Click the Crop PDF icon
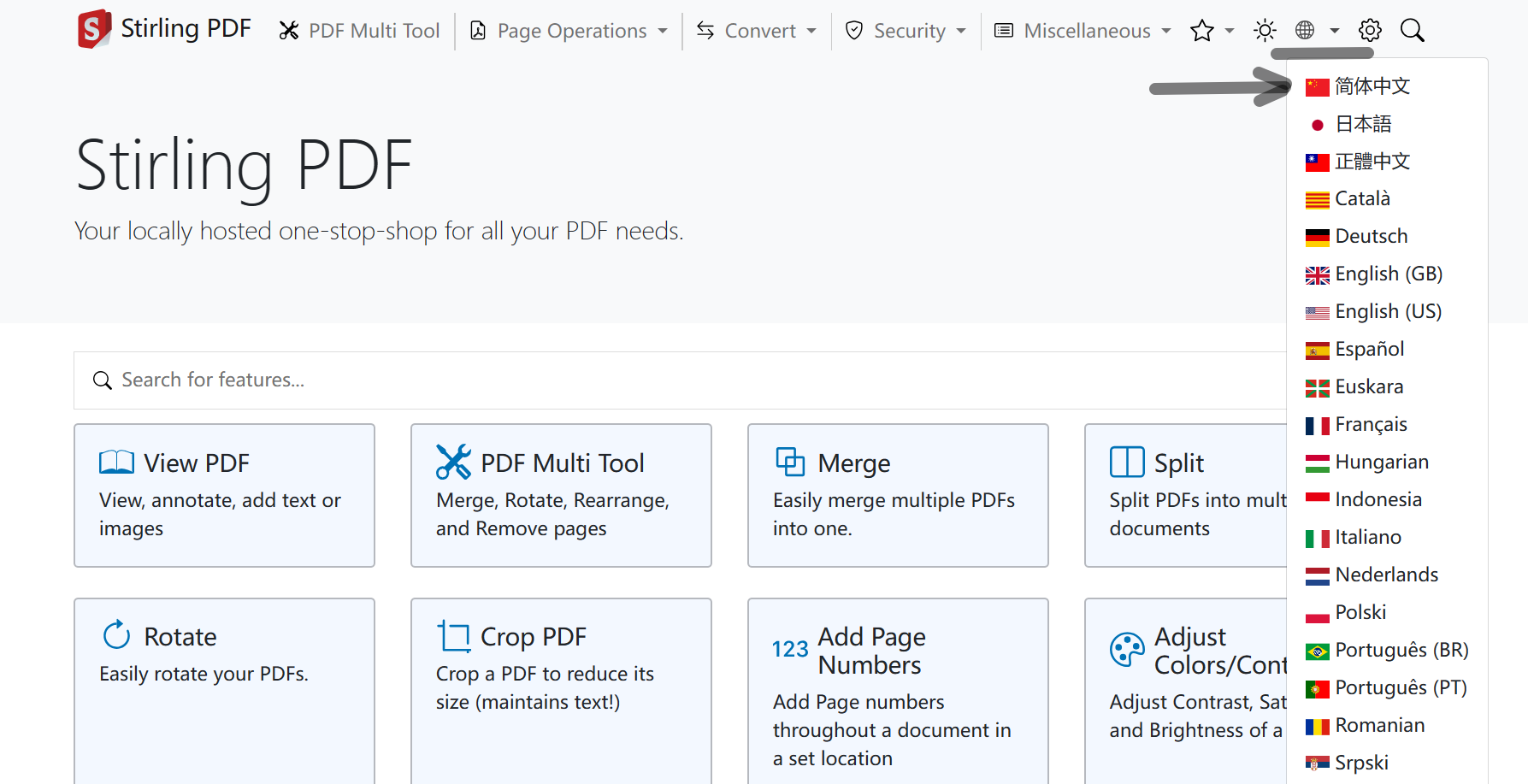Screen dimensions: 1528x784 (453, 636)
